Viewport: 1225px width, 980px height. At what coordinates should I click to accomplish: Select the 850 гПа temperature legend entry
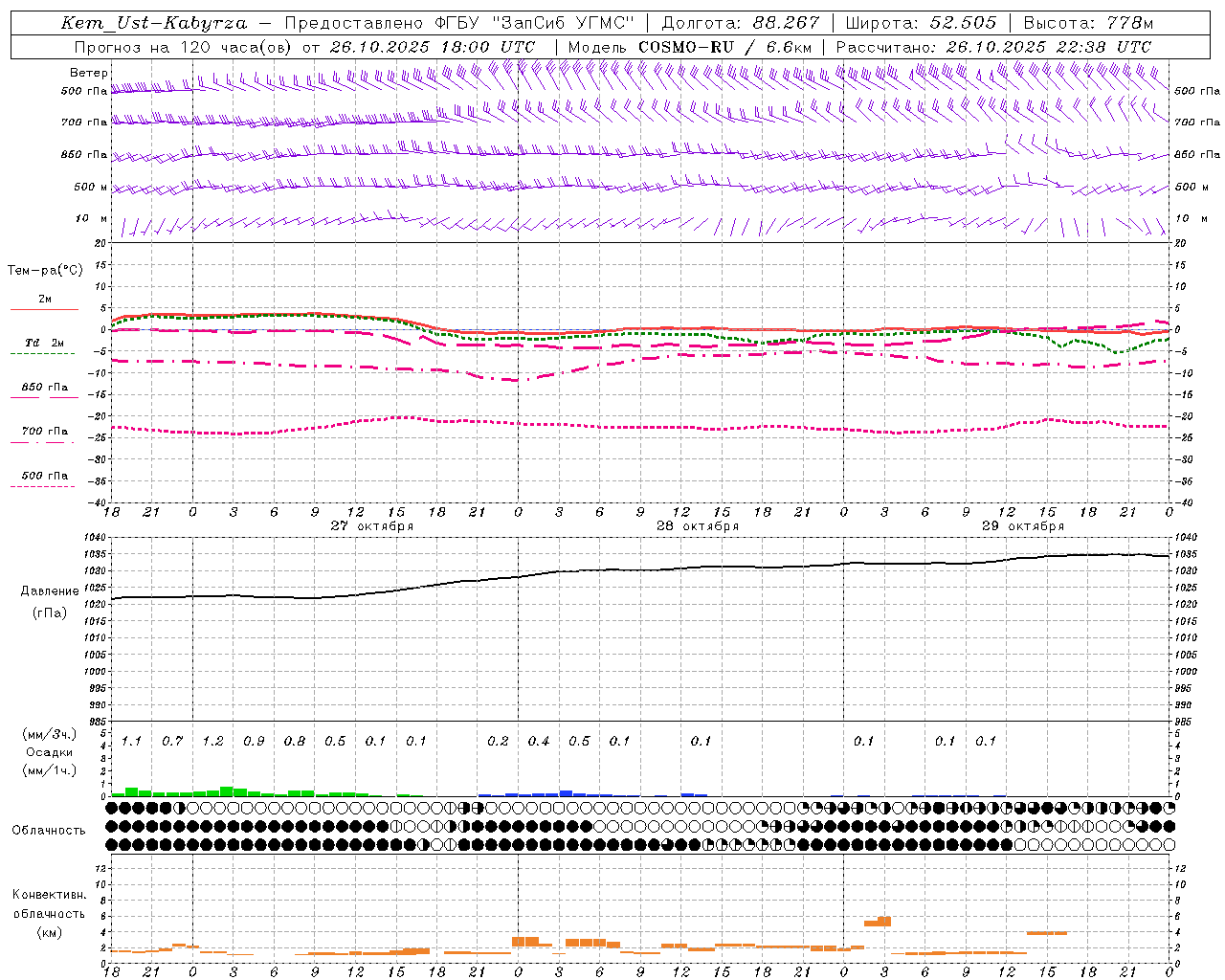(44, 390)
